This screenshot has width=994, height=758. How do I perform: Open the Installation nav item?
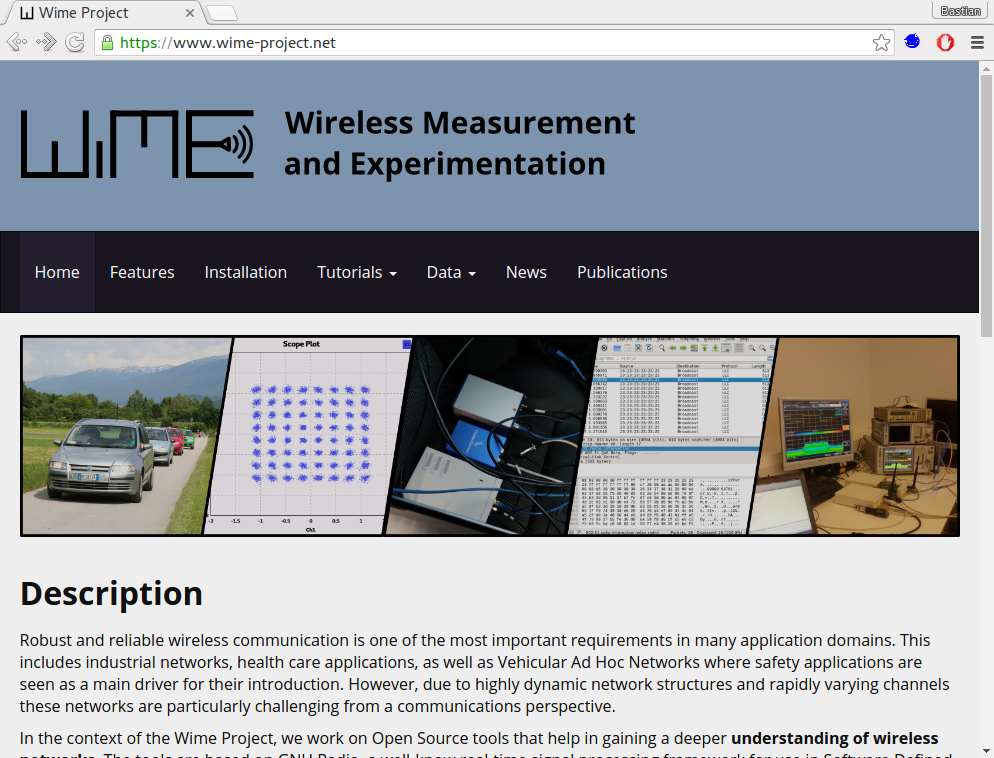pos(245,272)
